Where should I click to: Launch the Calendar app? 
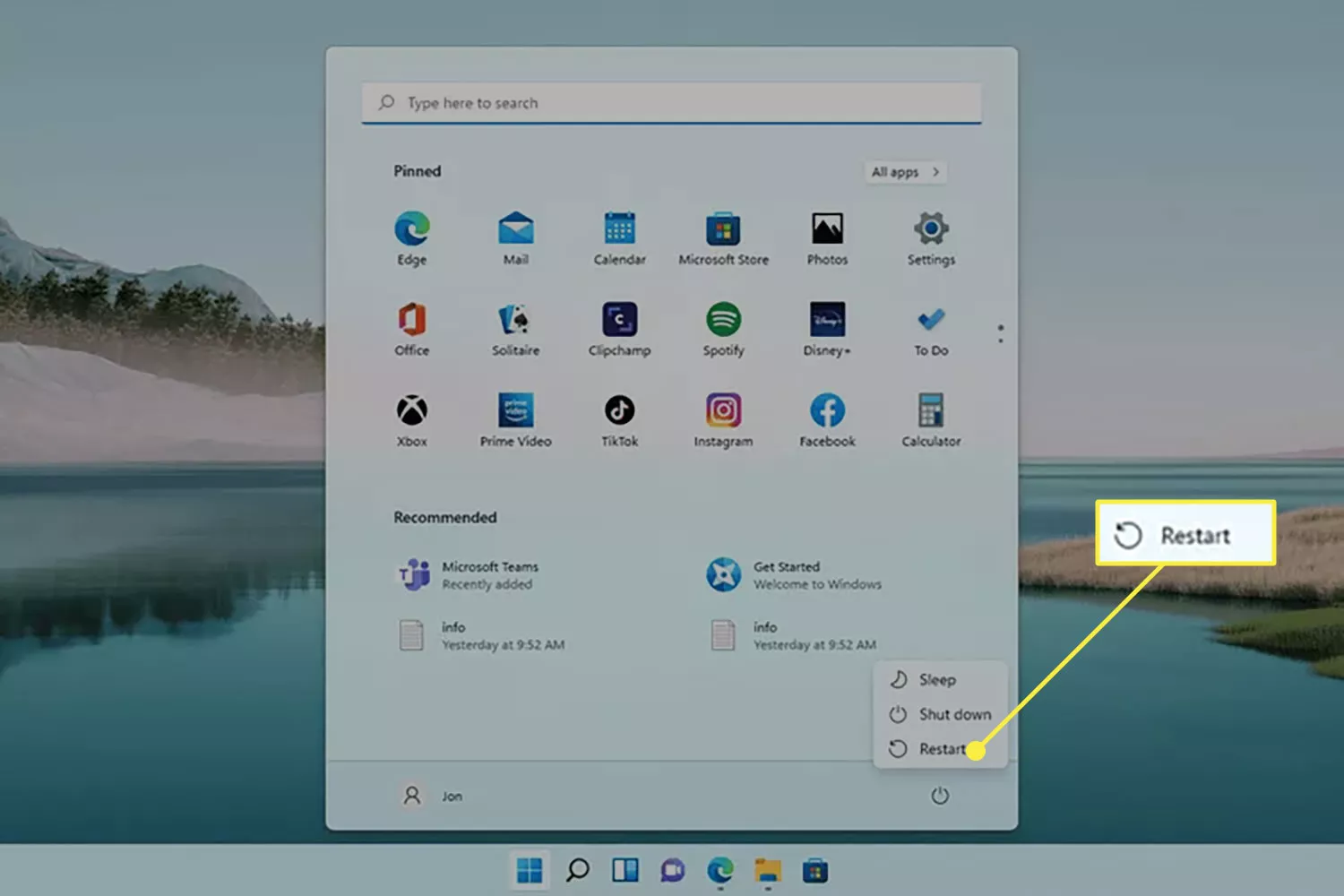click(619, 238)
